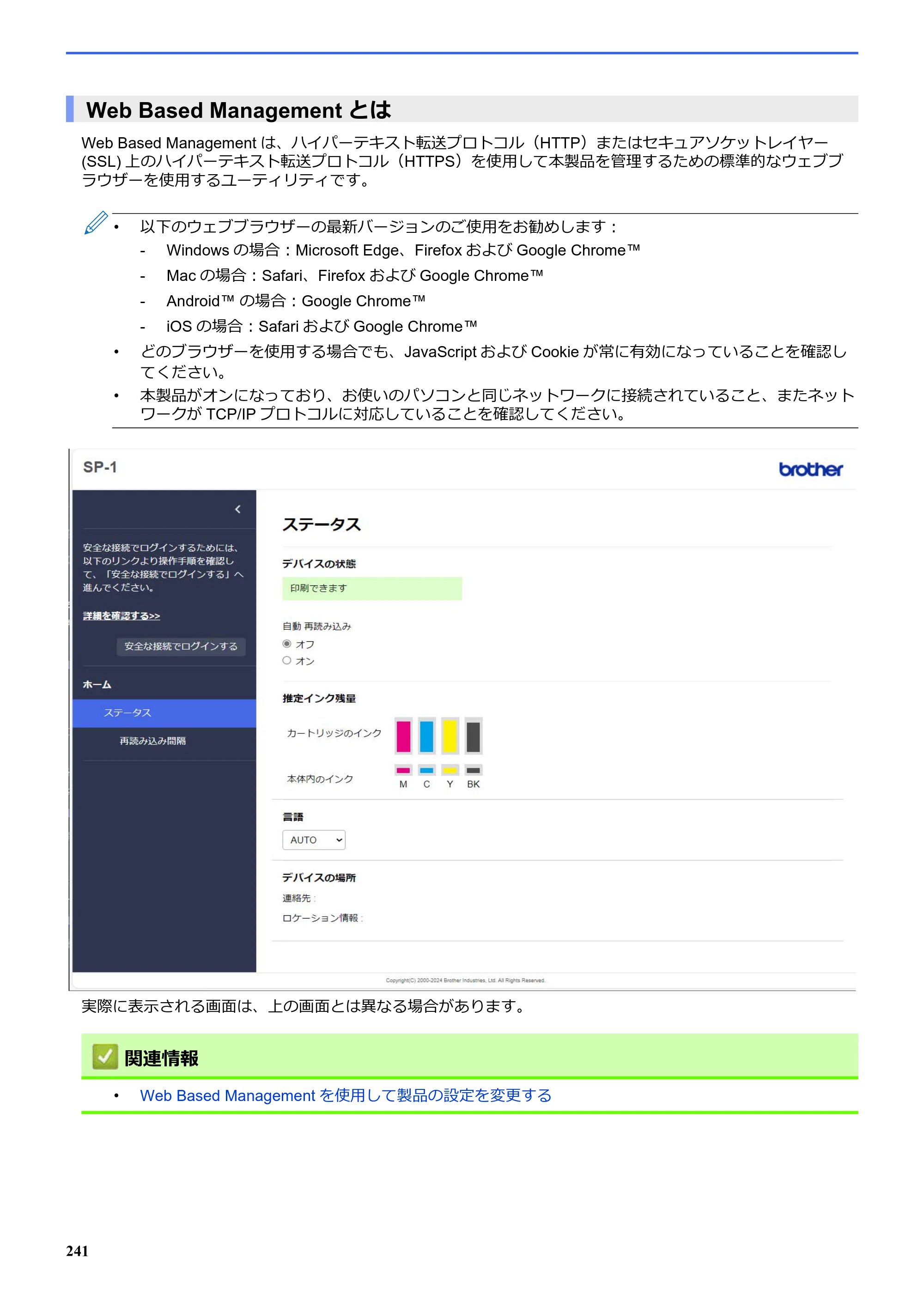Collapse the sidebar with the left chevron
Screen dimensions: 924x1308
click(237, 509)
